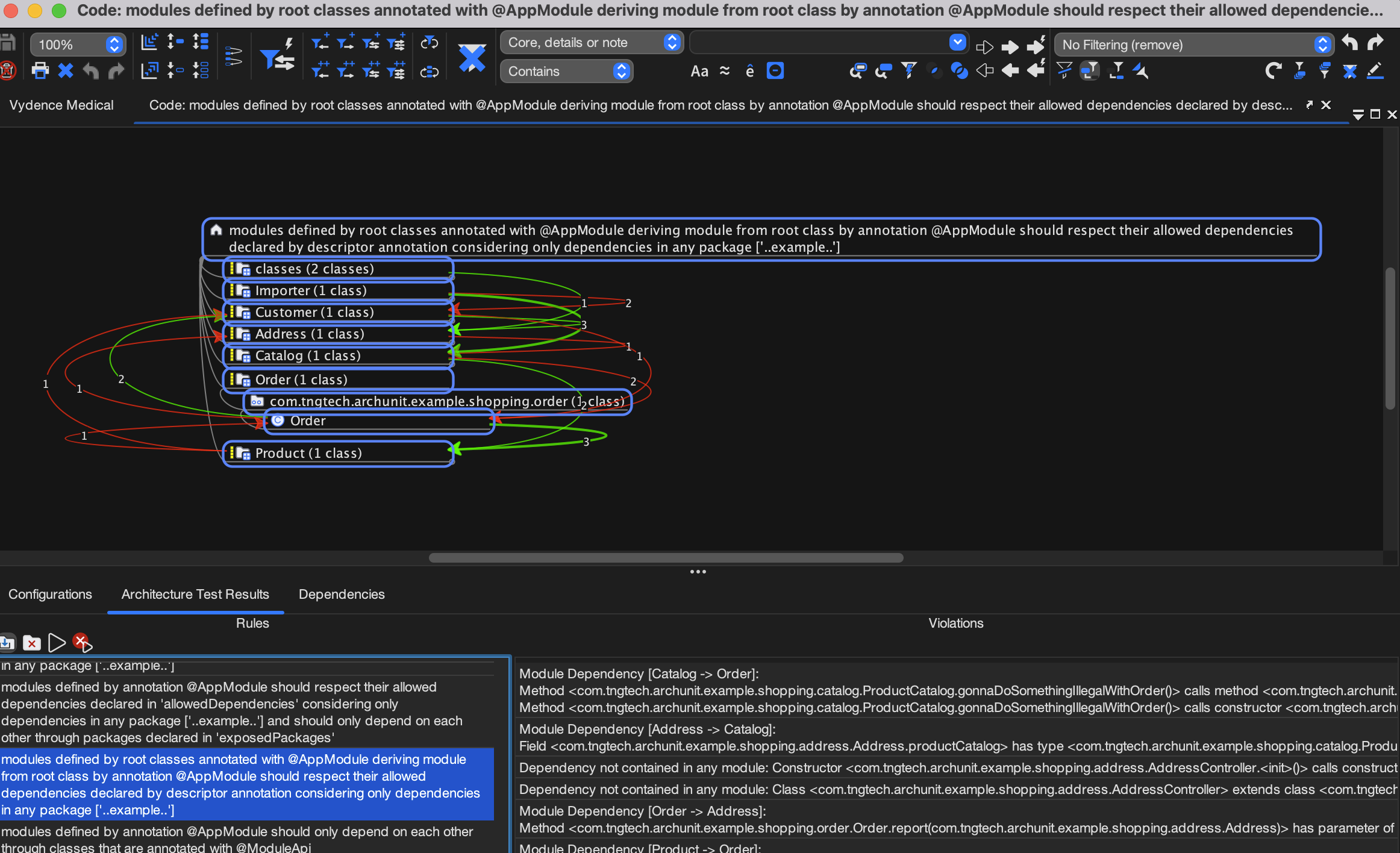The image size is (1400, 853).
Task: Click the import rules folder icon
Action: pyautogui.click(x=7, y=643)
